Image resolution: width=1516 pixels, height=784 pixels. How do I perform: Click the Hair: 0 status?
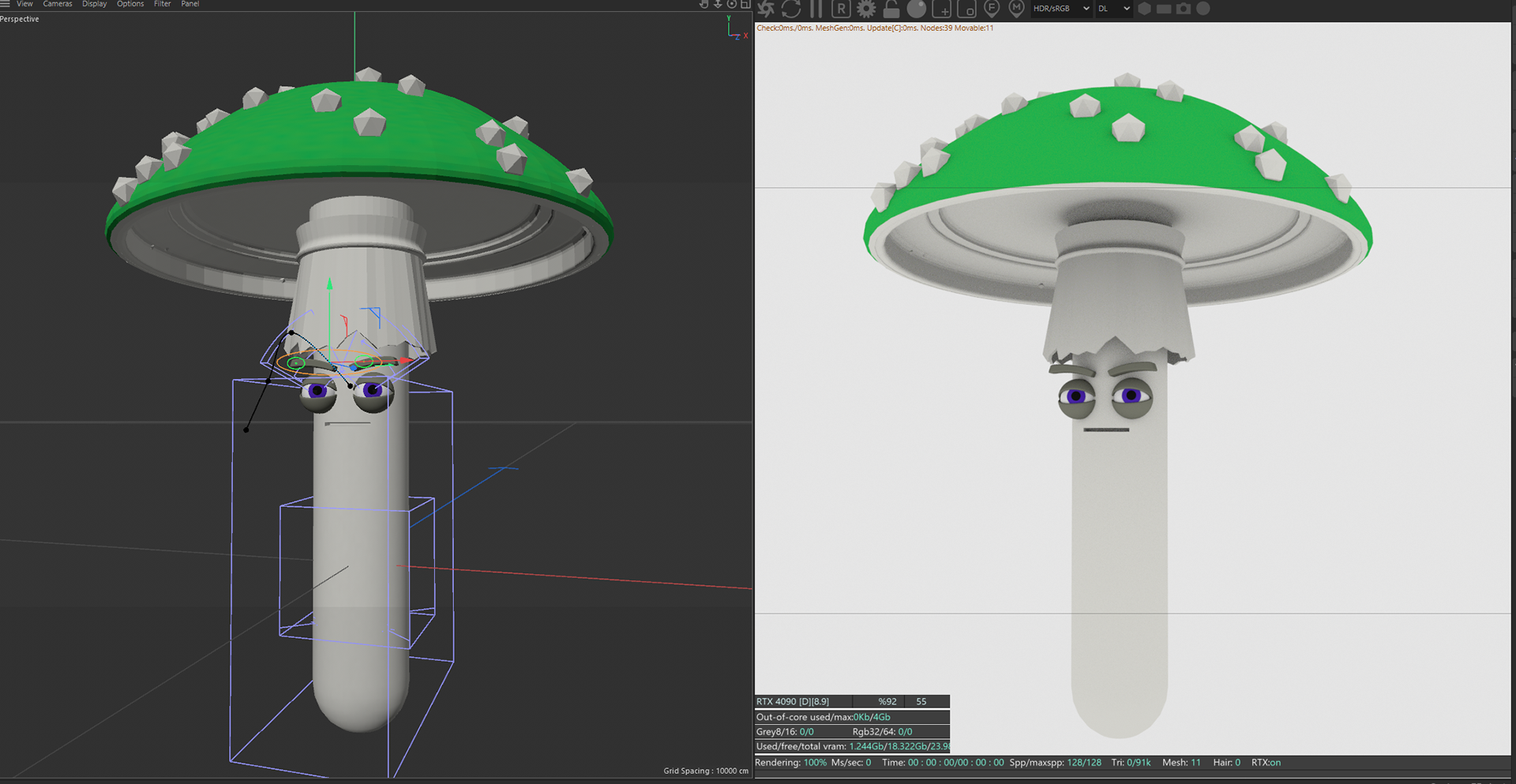tap(1226, 763)
